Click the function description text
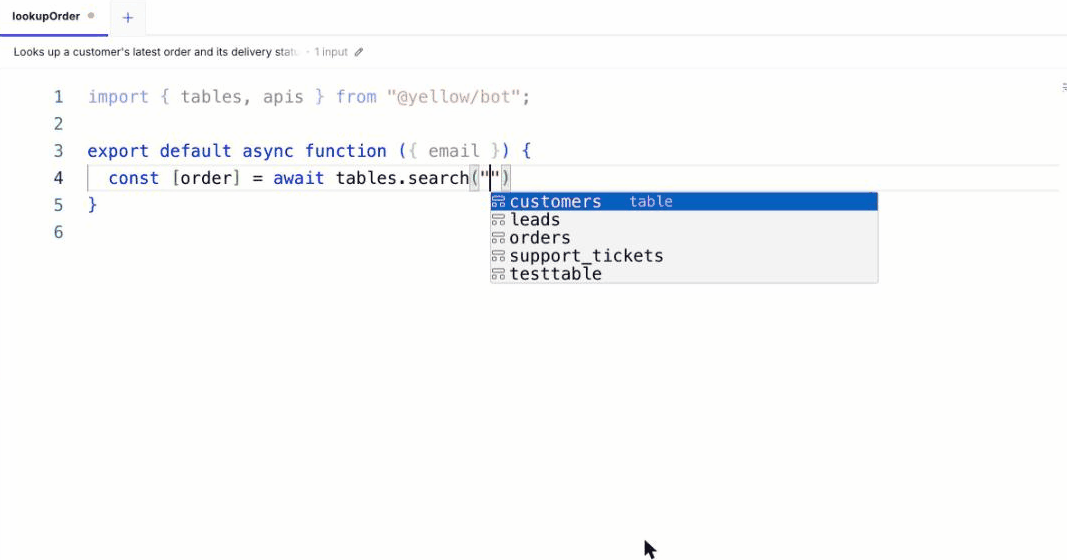This screenshot has width=1067, height=560. pos(155,52)
